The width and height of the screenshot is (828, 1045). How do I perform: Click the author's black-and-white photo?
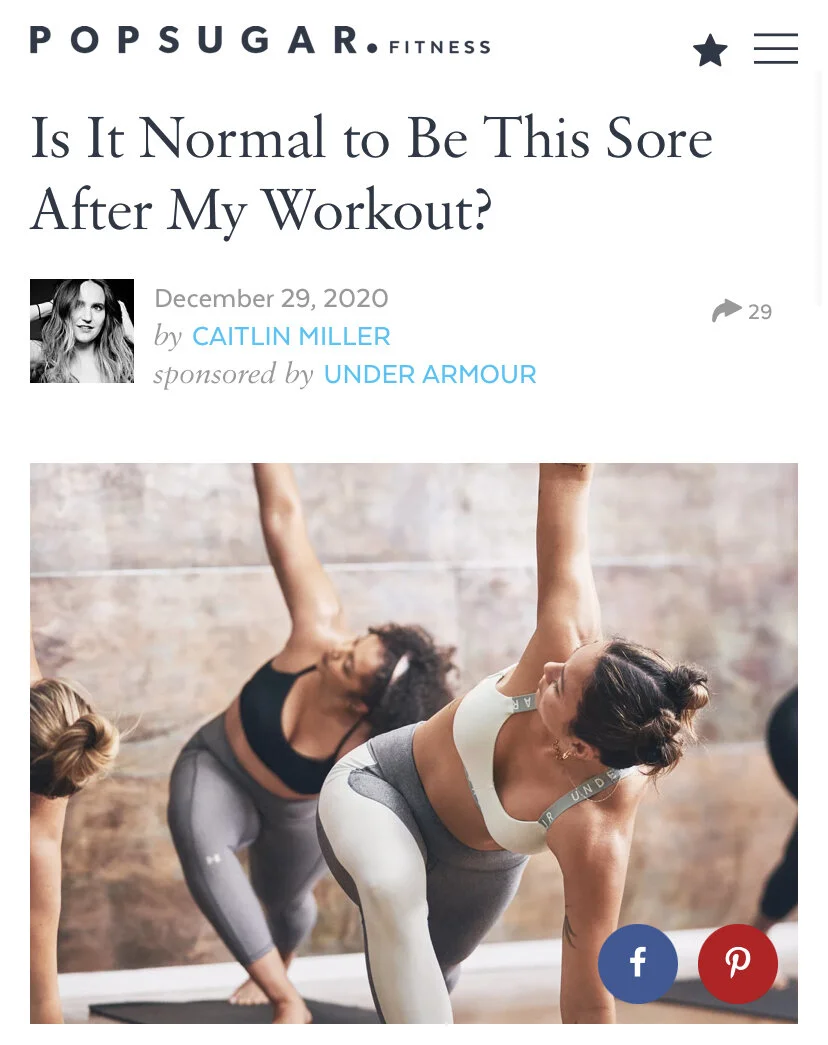coord(82,331)
